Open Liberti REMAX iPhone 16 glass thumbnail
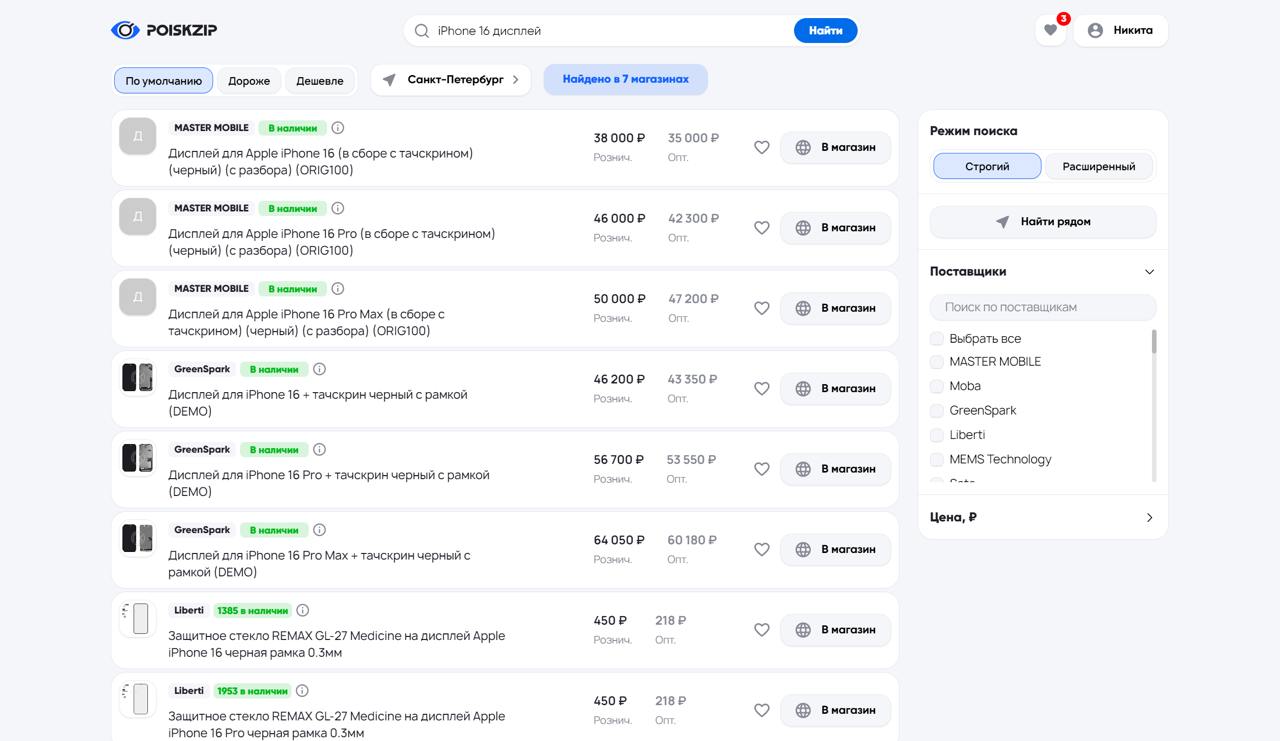The height and width of the screenshot is (741, 1280). pyautogui.click(x=138, y=618)
